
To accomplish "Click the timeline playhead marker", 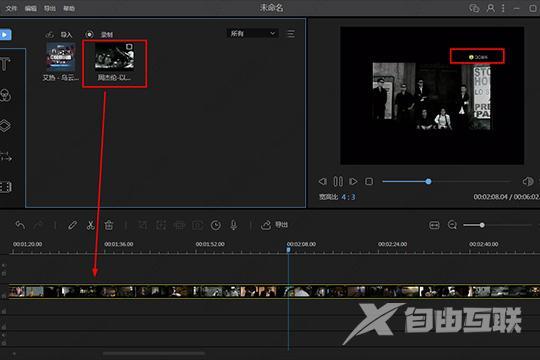I will coord(288,249).
